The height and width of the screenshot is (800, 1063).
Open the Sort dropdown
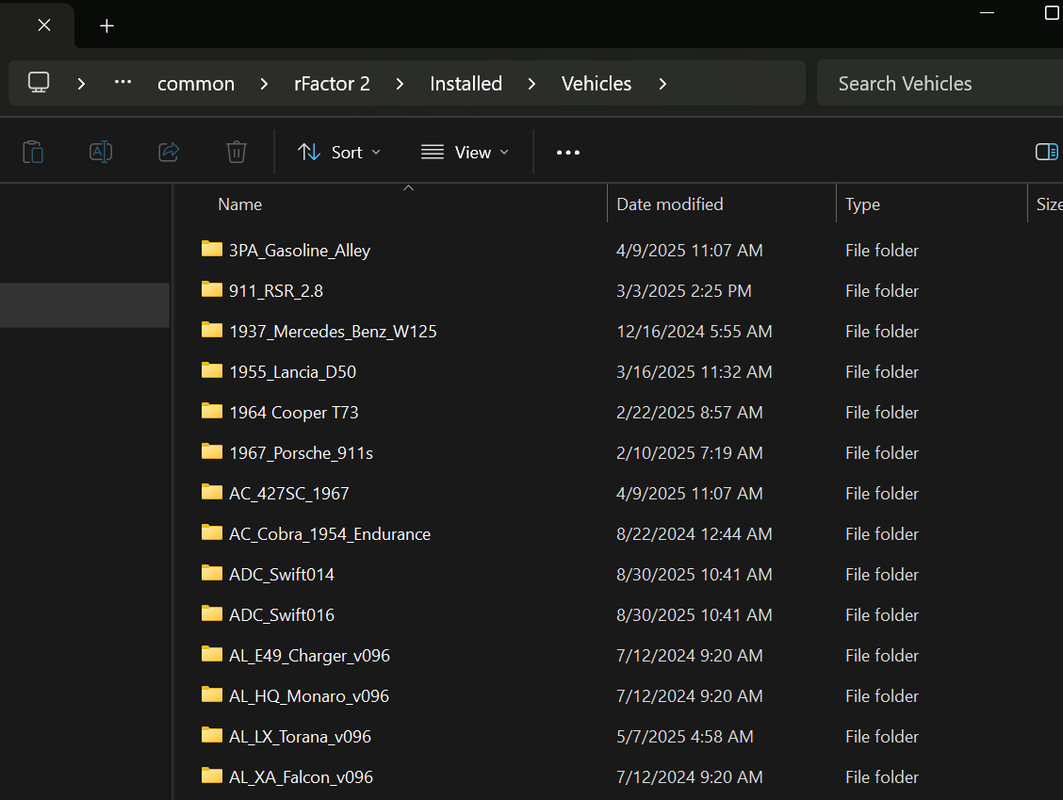click(x=339, y=153)
